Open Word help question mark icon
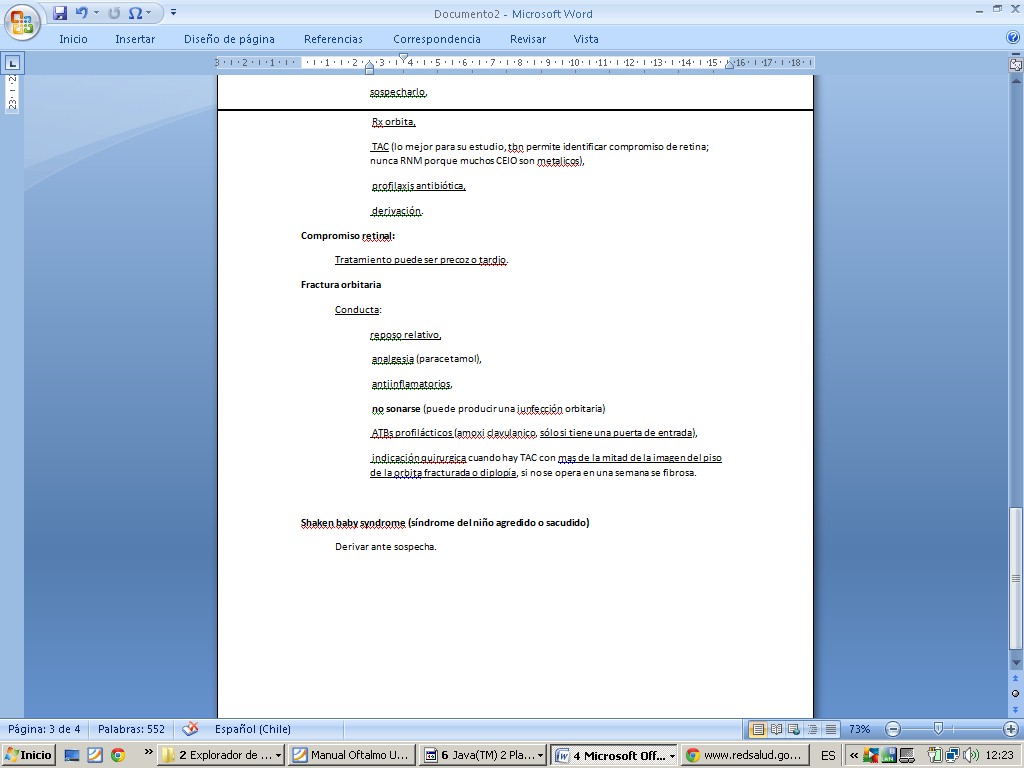The width and height of the screenshot is (1024, 768). pos(1012,38)
